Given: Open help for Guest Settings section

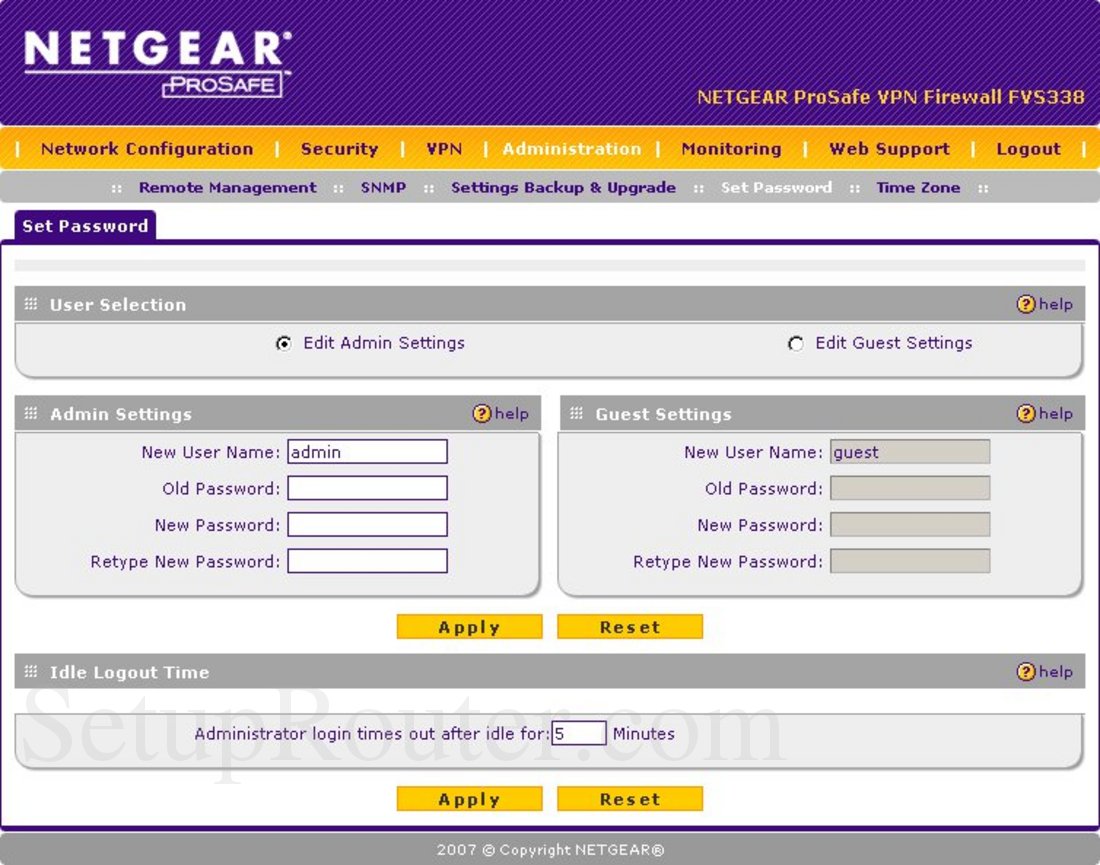Looking at the screenshot, I should [x=1045, y=413].
